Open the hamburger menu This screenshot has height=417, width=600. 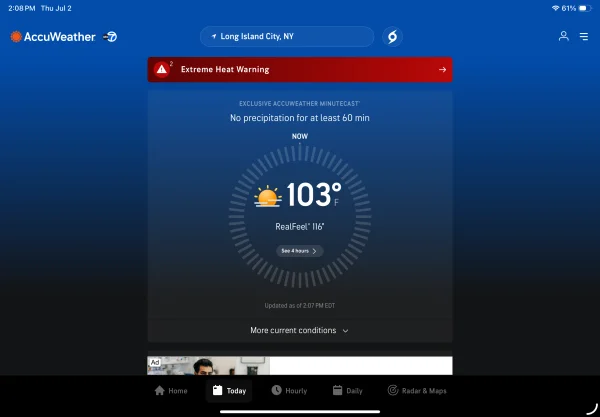click(x=584, y=36)
